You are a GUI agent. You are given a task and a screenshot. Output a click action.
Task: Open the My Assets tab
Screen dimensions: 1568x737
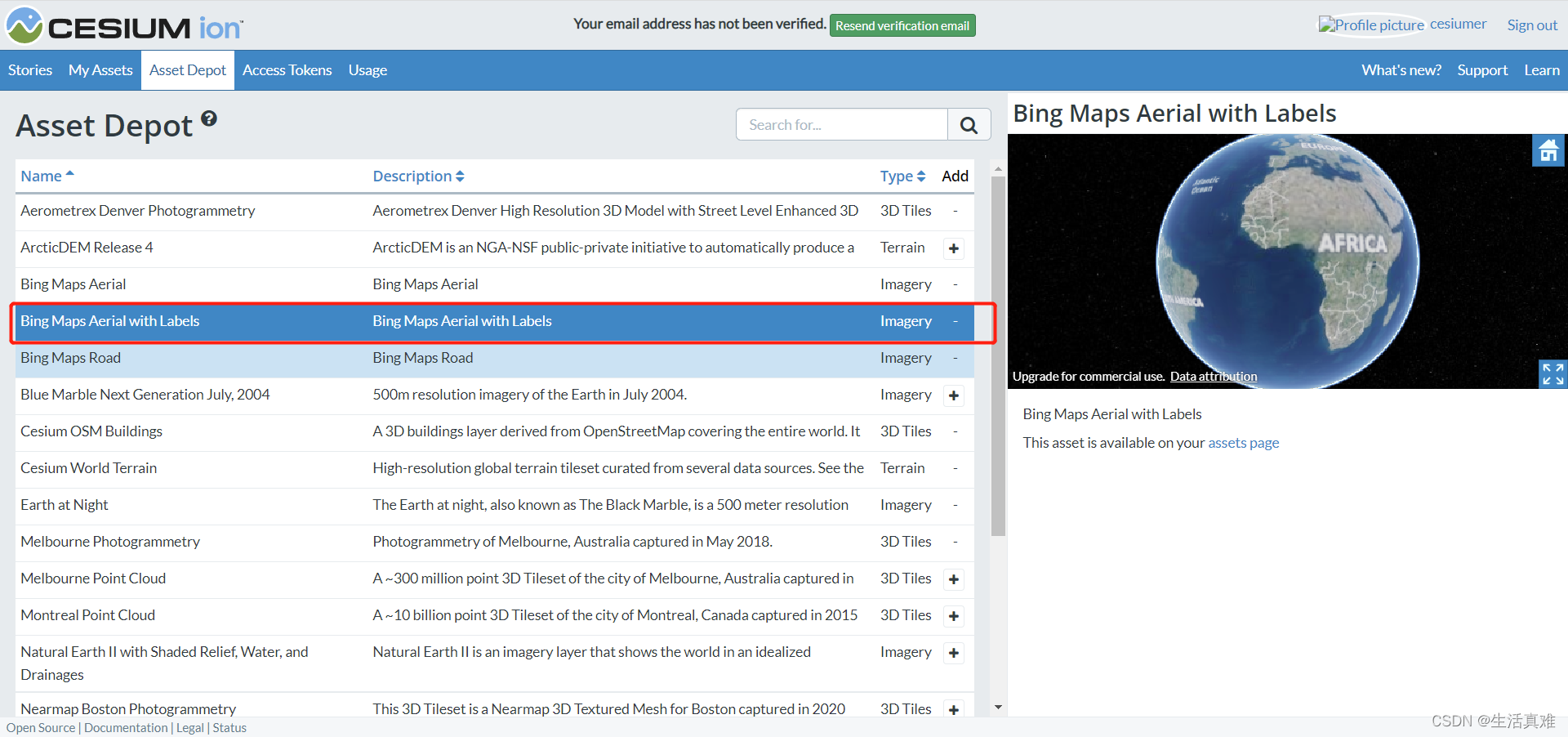point(100,70)
